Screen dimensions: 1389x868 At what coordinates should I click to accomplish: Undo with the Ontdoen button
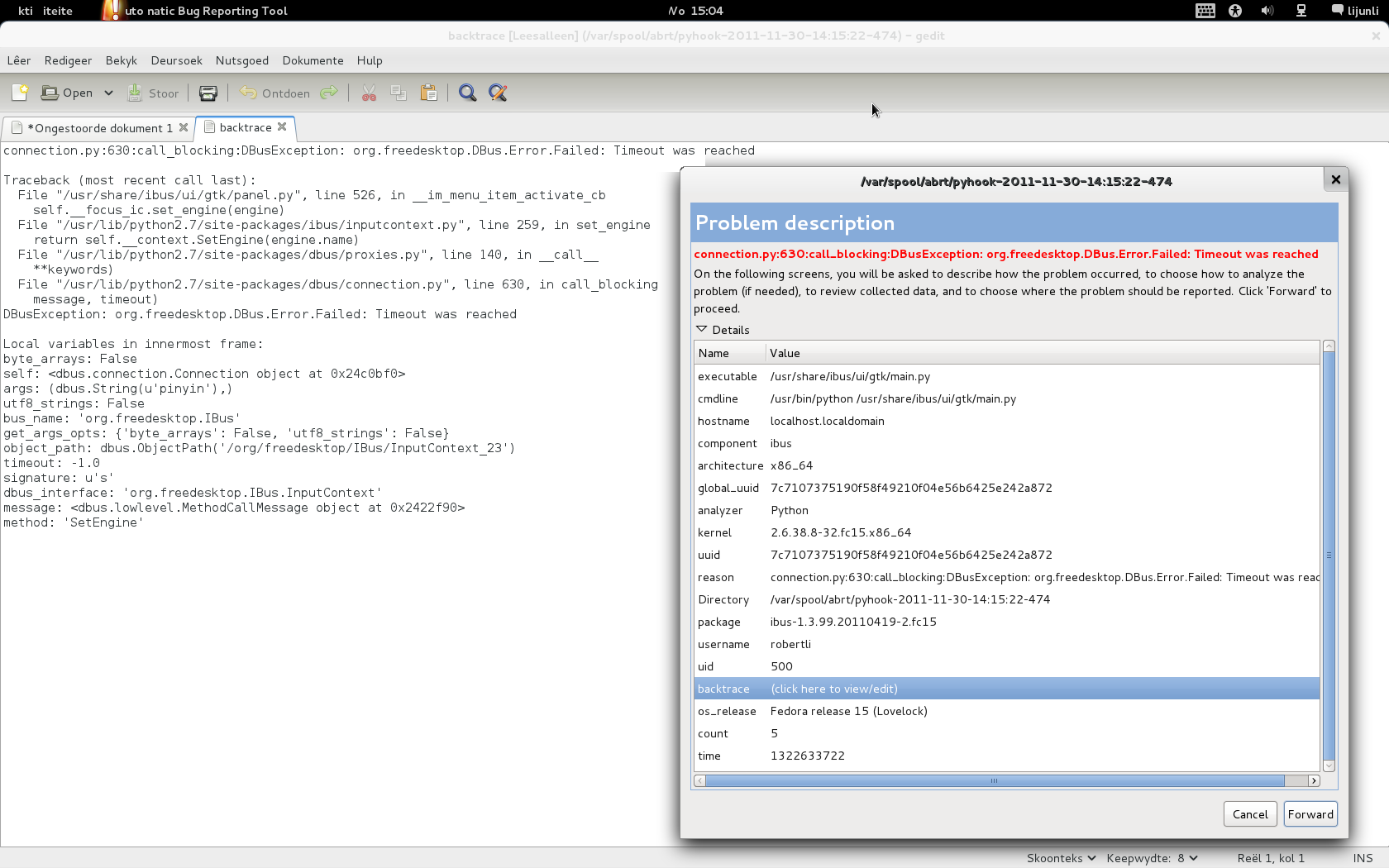274,93
